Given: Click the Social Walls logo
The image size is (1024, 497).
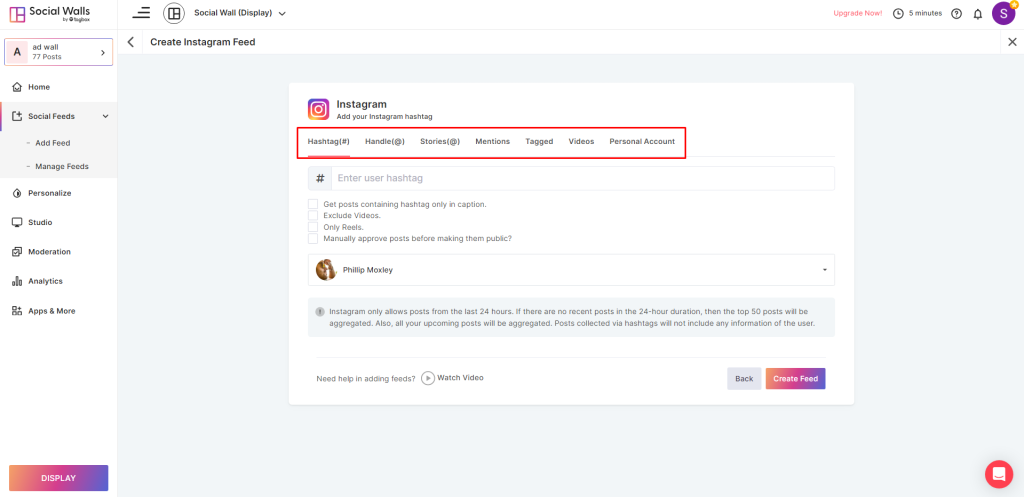Looking at the screenshot, I should 50,14.
